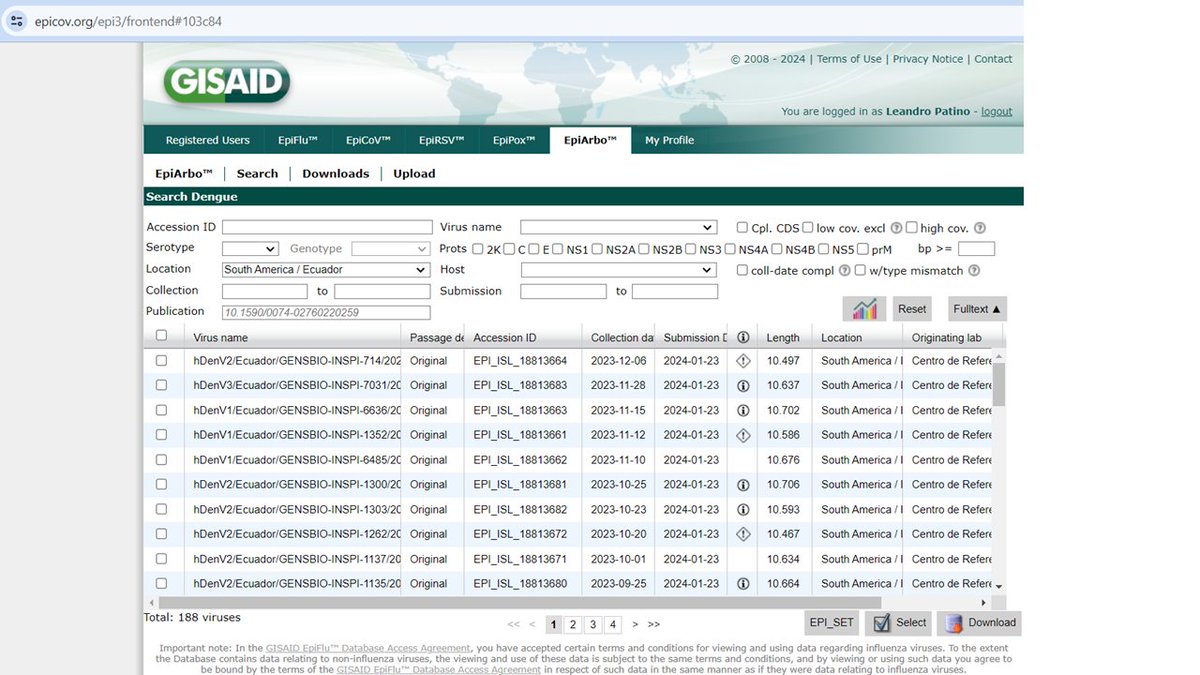This screenshot has width=1200, height=675.
Task: Click the help icon next to w/type mismatch
Action: pyautogui.click(x=974, y=270)
